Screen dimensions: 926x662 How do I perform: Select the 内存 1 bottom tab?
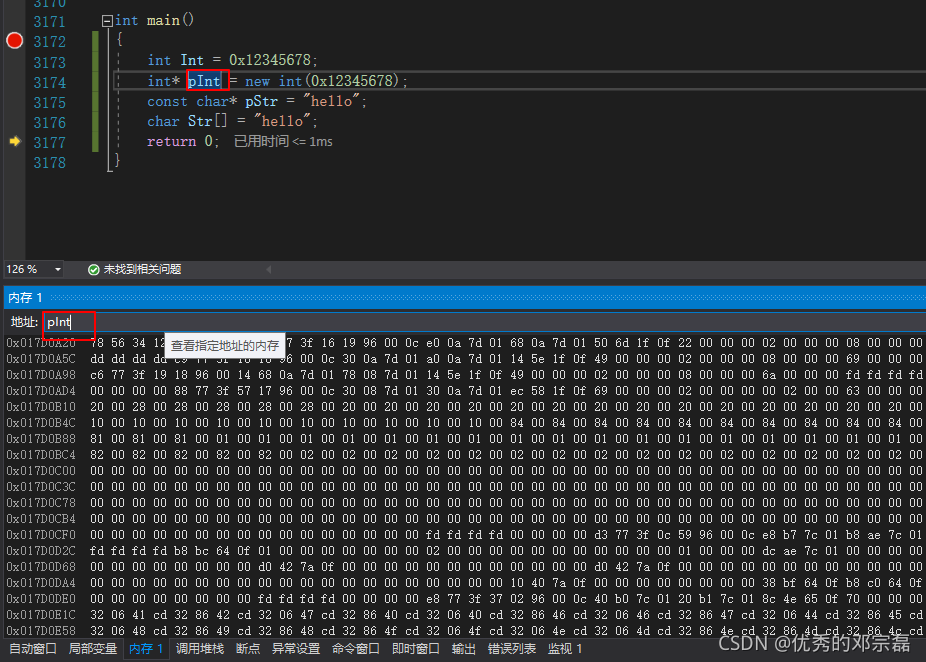coord(146,649)
